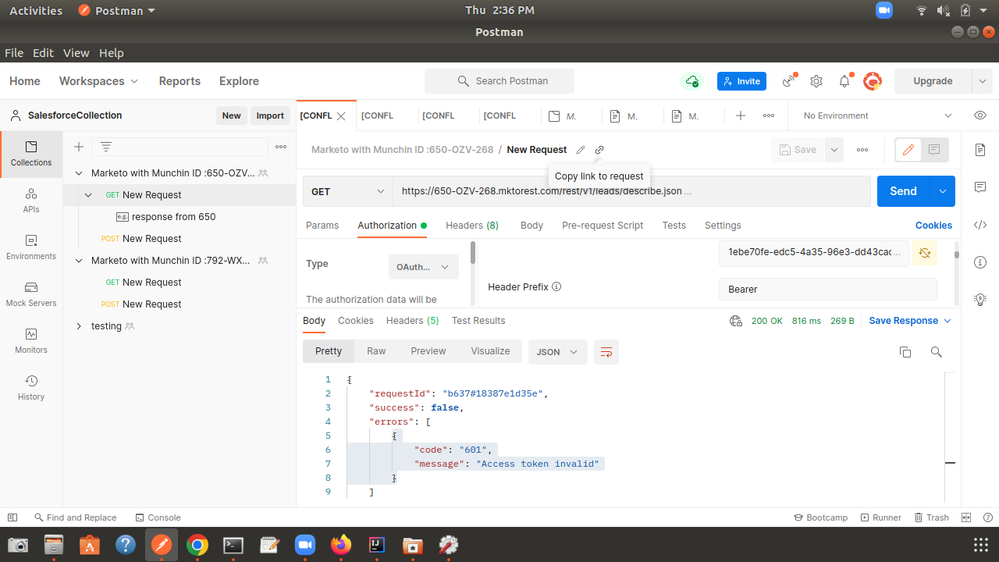Open the notifications bell

844,81
